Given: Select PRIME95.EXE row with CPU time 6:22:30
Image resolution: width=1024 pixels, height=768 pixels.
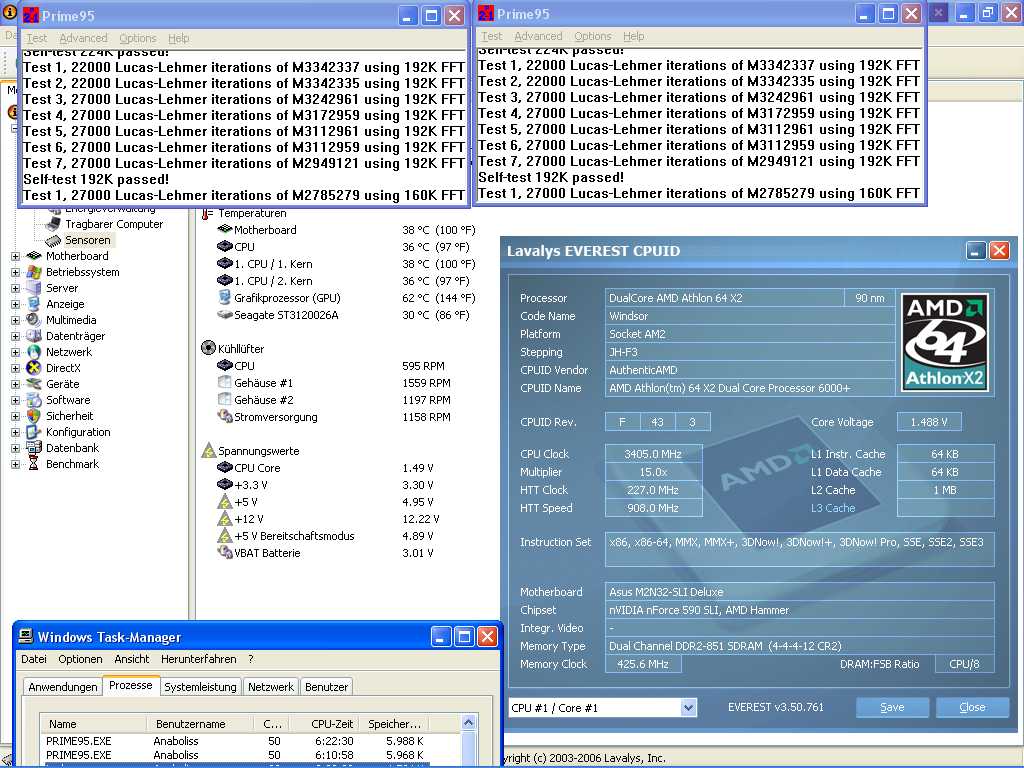Looking at the screenshot, I should coord(235,741).
